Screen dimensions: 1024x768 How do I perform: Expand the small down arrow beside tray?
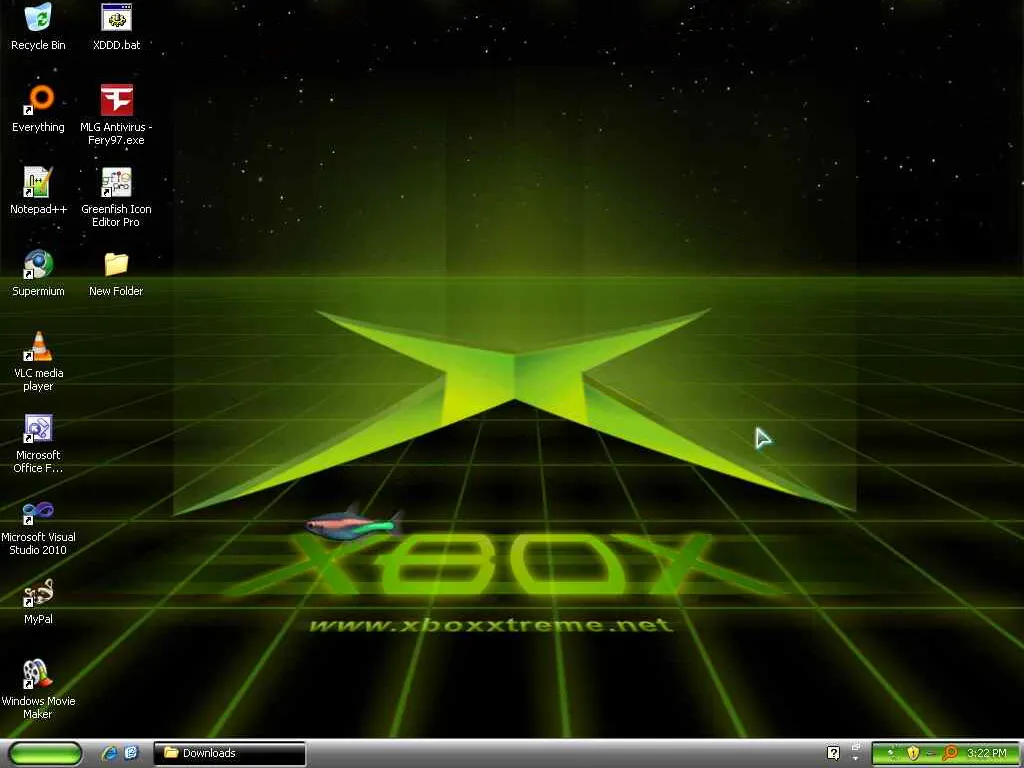click(x=856, y=759)
